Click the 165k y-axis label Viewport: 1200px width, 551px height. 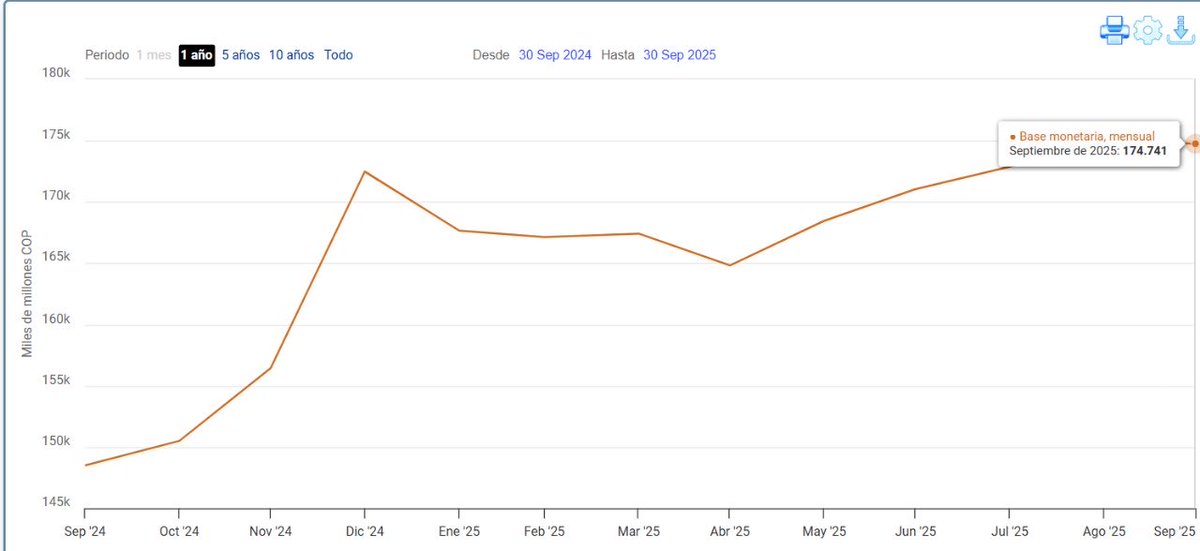[x=55, y=257]
